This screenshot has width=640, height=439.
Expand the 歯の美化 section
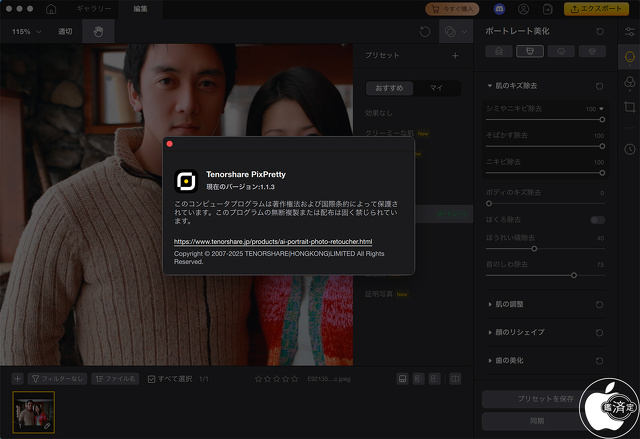coord(490,361)
